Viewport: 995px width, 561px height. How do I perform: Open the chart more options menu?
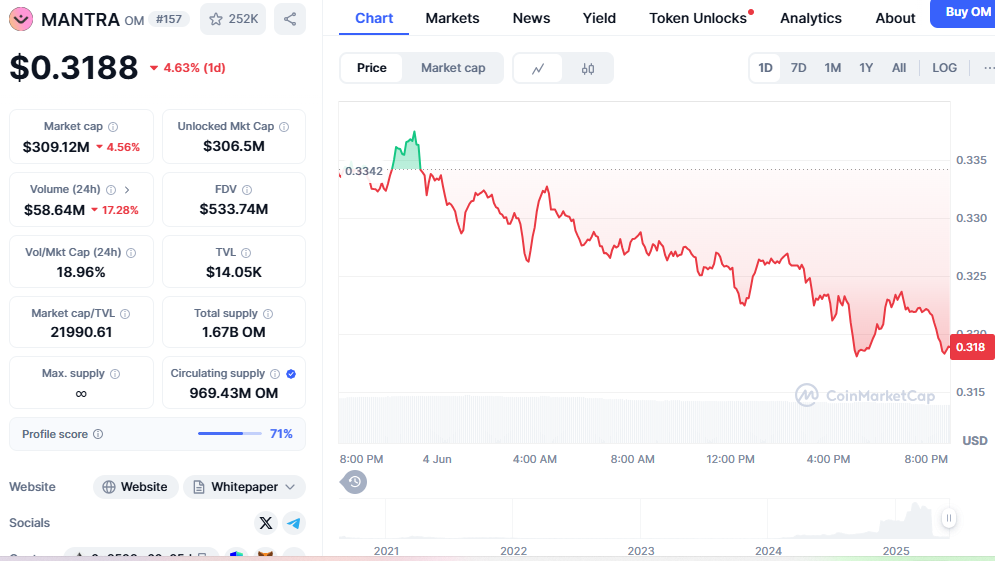(x=987, y=68)
